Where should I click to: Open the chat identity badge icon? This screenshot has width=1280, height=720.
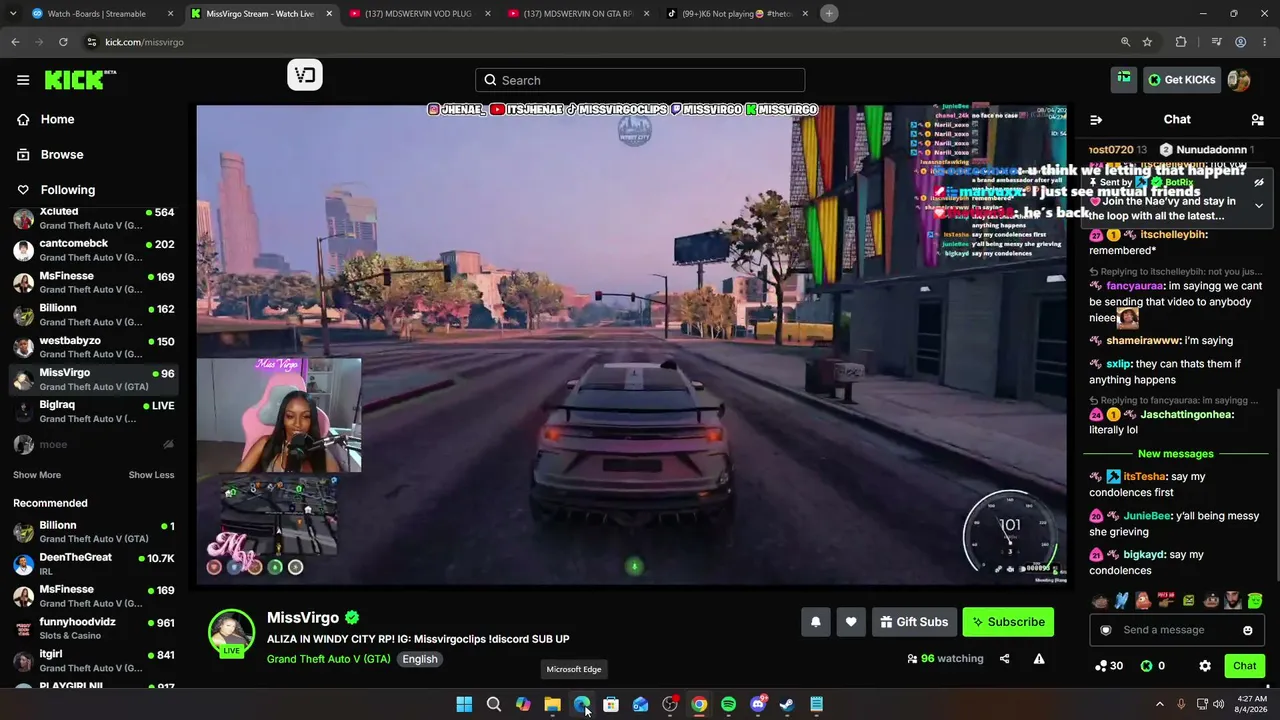(1106, 630)
